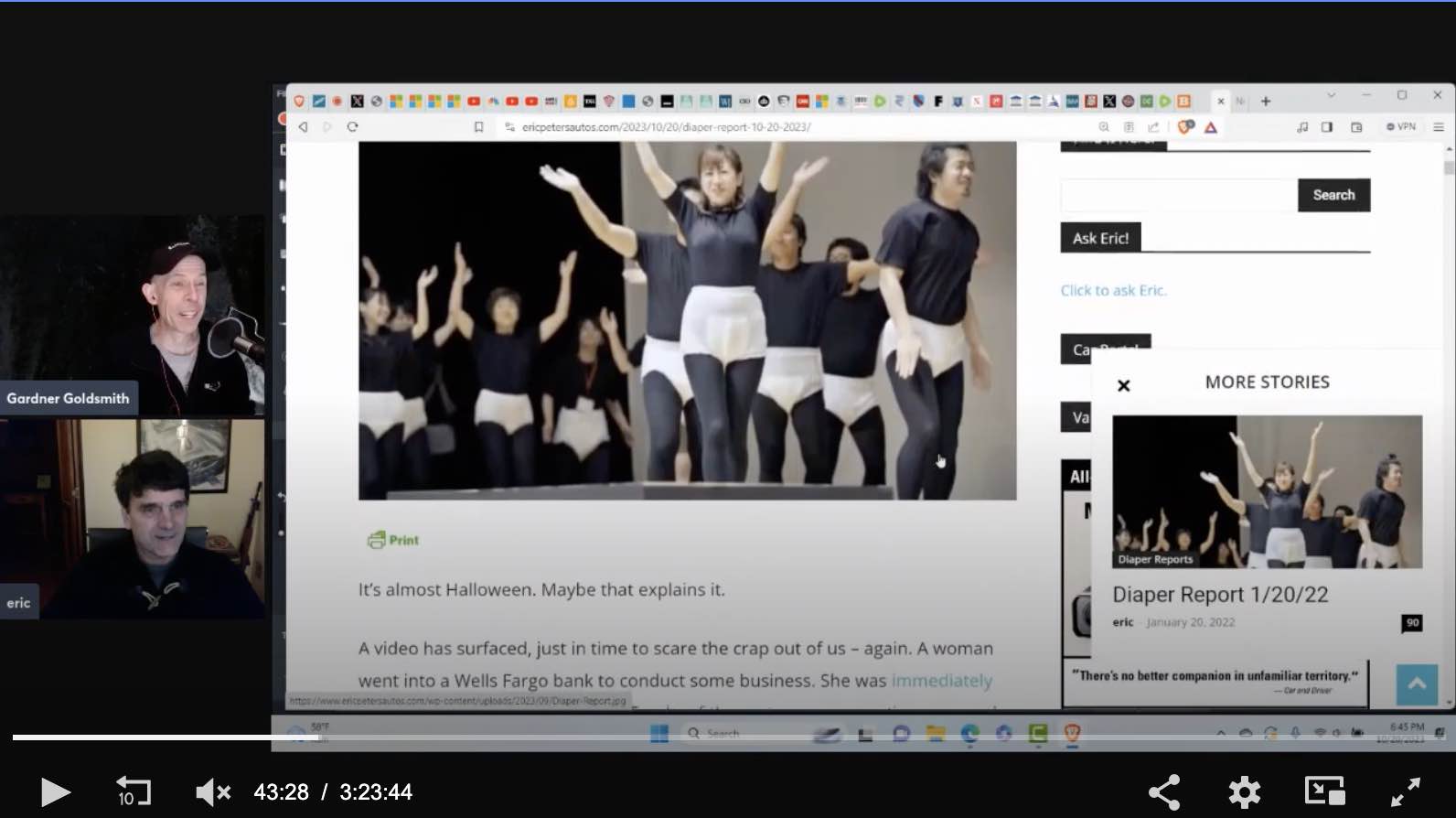Viewport: 1456px width, 818px height.
Task: Open the Ask Eric! tab
Action: coord(1100,238)
